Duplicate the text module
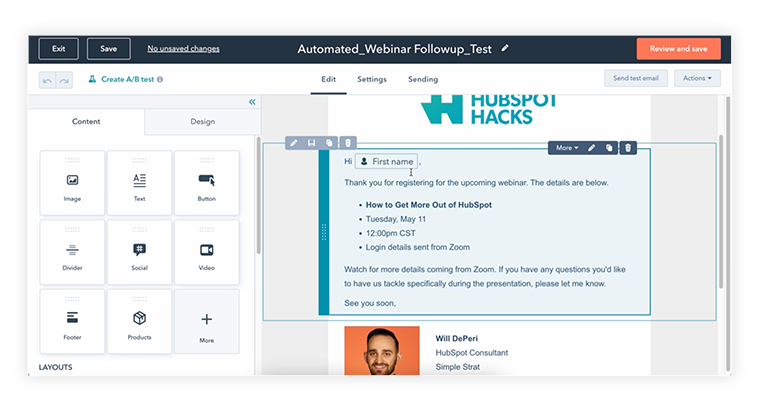This screenshot has height=411, width=760. pyautogui.click(x=609, y=148)
